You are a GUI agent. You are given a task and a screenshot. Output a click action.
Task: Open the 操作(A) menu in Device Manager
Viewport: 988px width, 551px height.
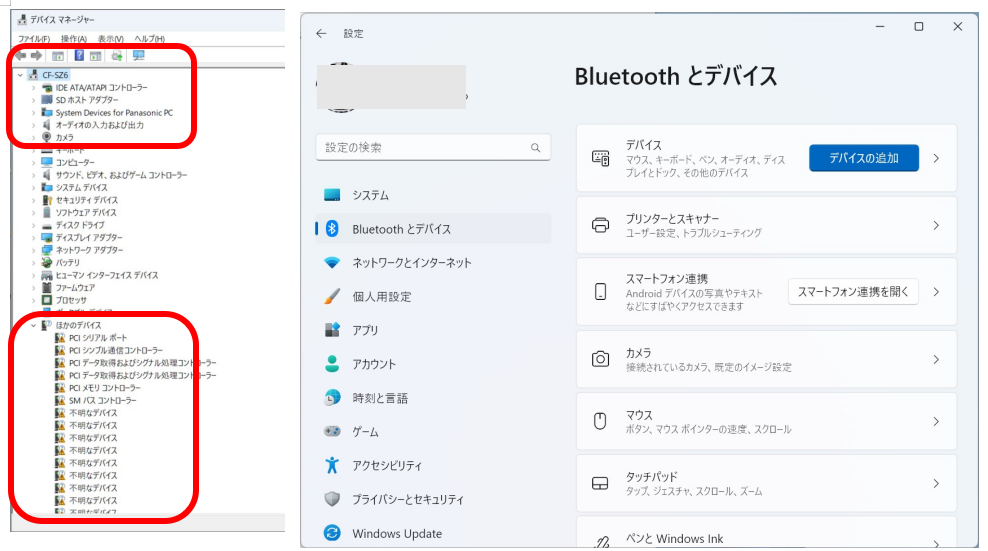[74, 39]
